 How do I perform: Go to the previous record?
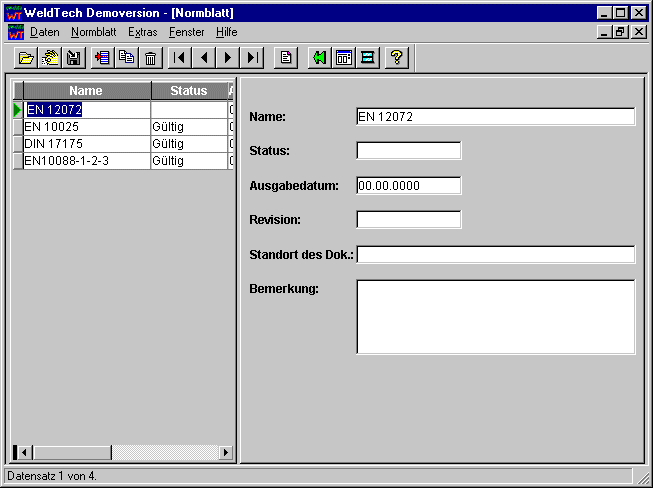(x=204, y=58)
